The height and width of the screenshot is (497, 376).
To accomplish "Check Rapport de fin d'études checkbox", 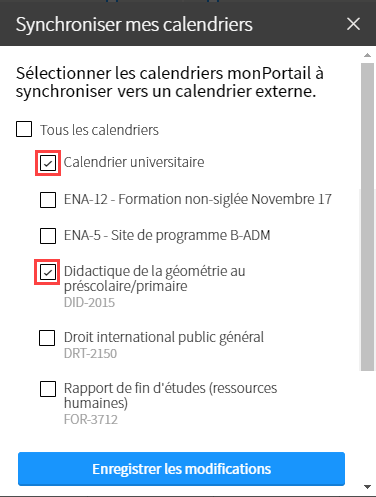I will (48, 389).
